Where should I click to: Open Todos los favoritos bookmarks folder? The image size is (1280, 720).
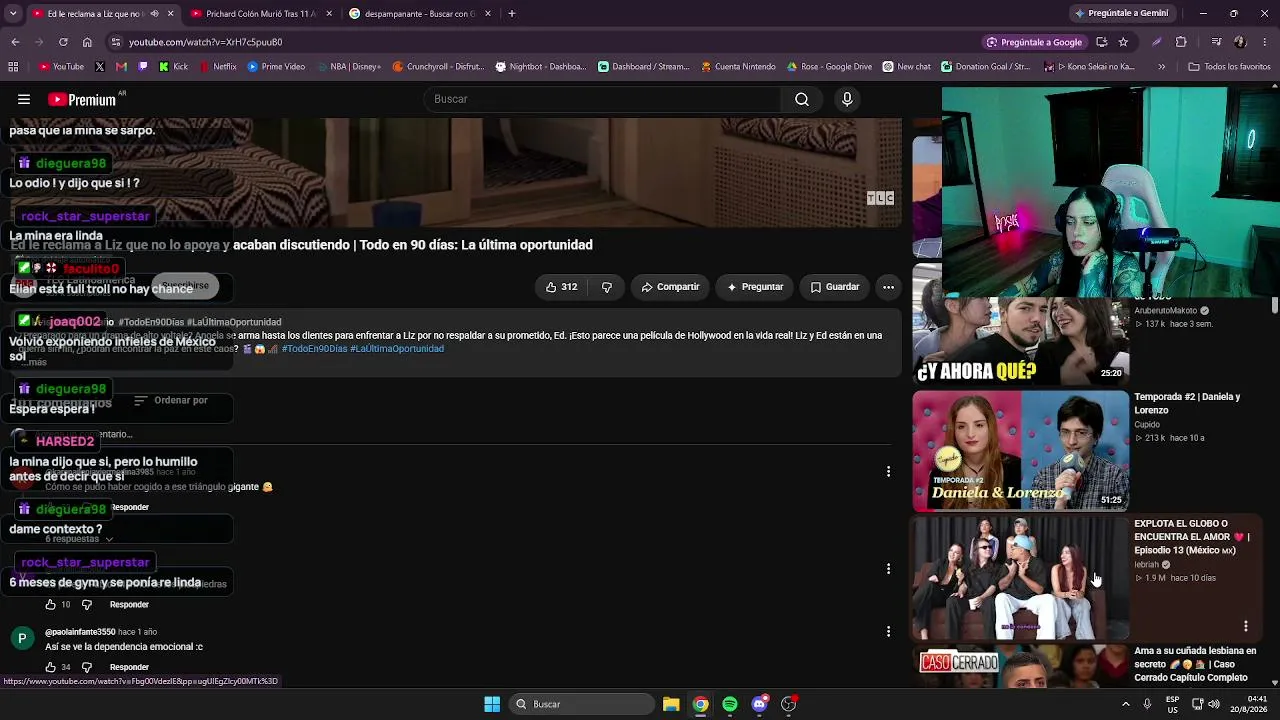1229,67
